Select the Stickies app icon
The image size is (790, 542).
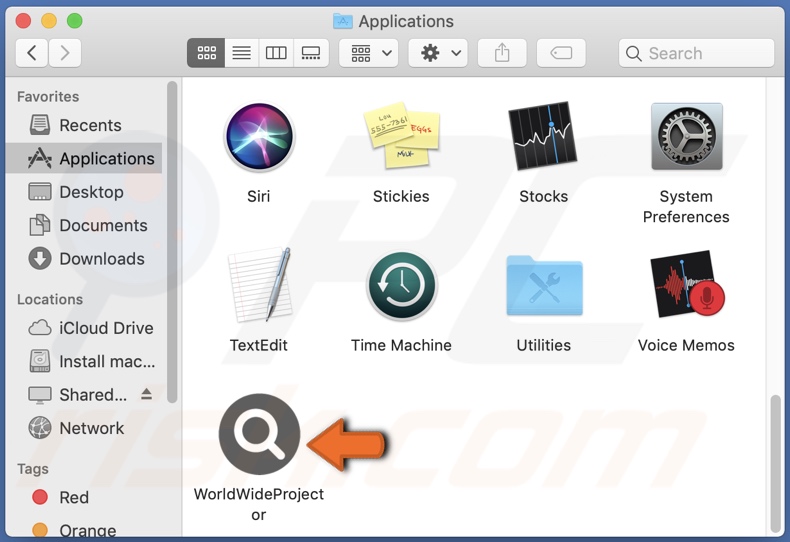tap(402, 136)
